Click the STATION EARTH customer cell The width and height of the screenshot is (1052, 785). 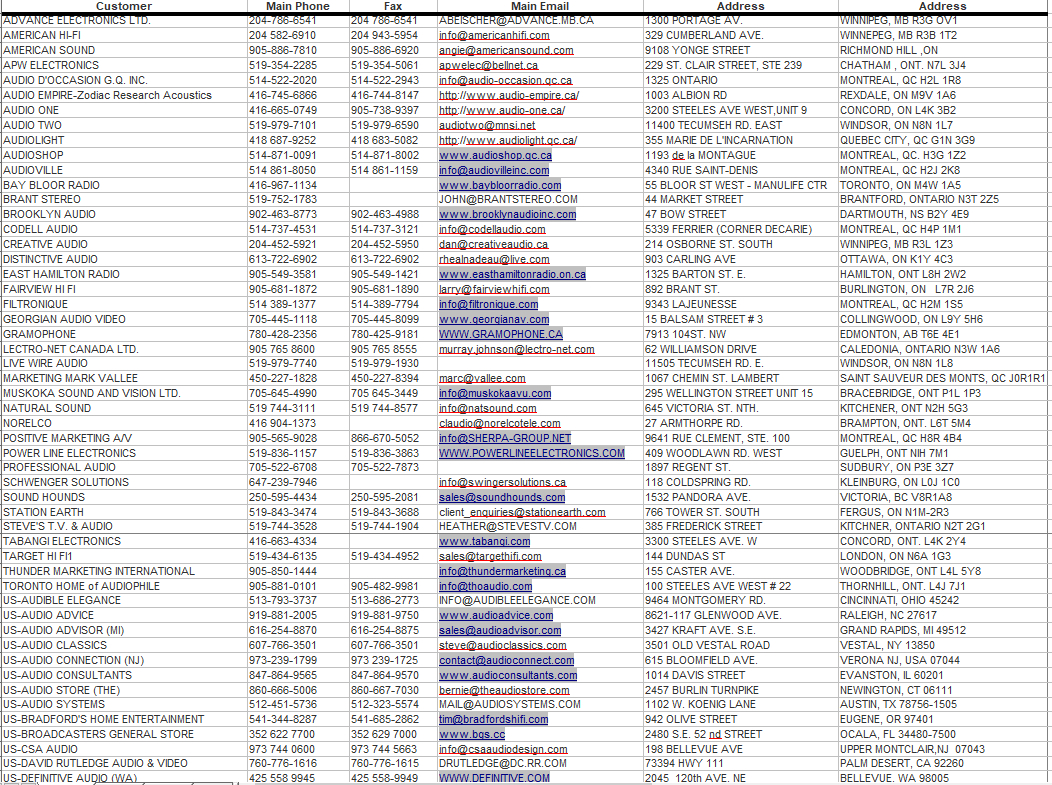point(124,513)
